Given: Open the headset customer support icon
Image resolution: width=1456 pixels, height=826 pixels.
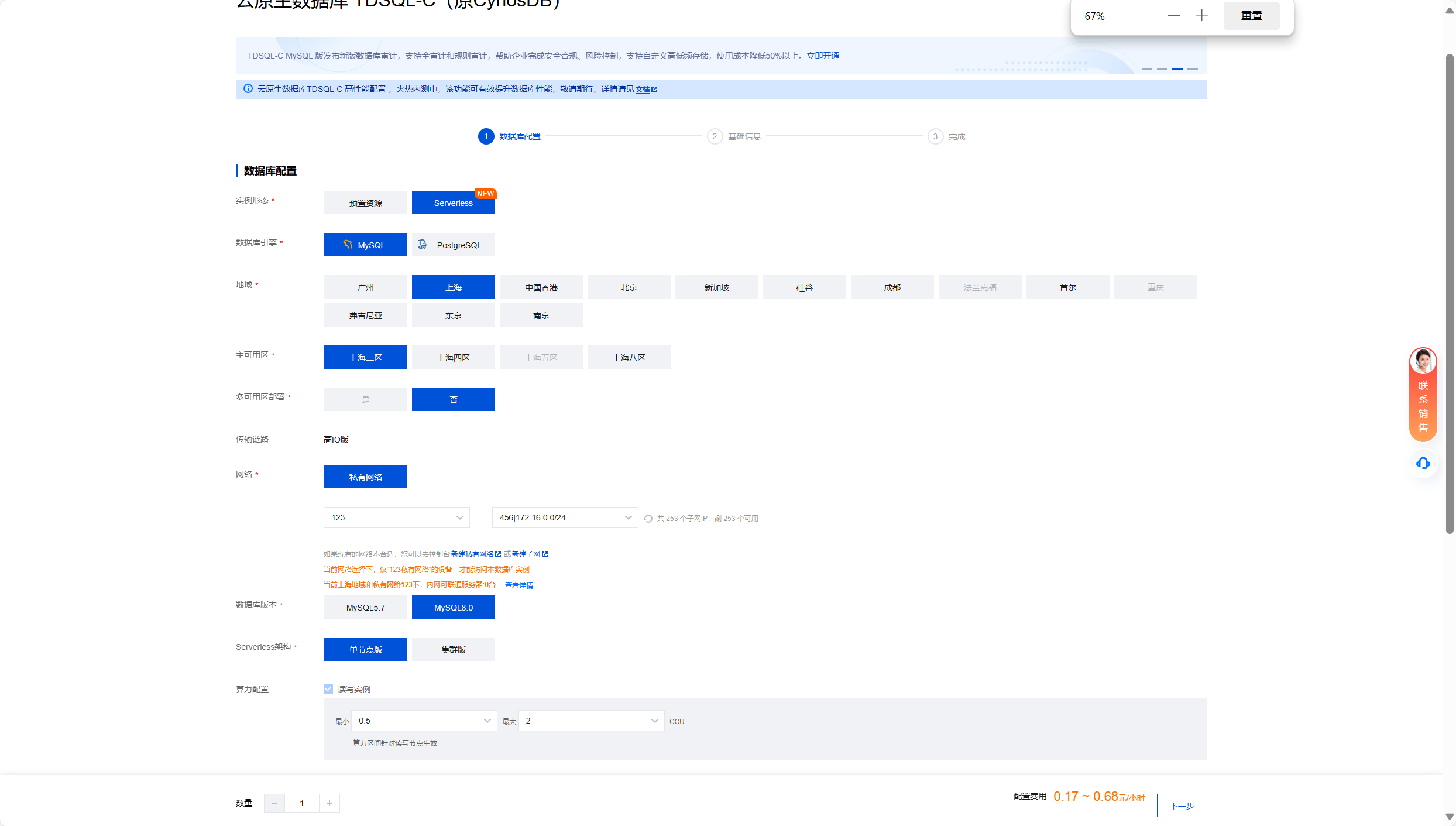Looking at the screenshot, I should coord(1423,464).
